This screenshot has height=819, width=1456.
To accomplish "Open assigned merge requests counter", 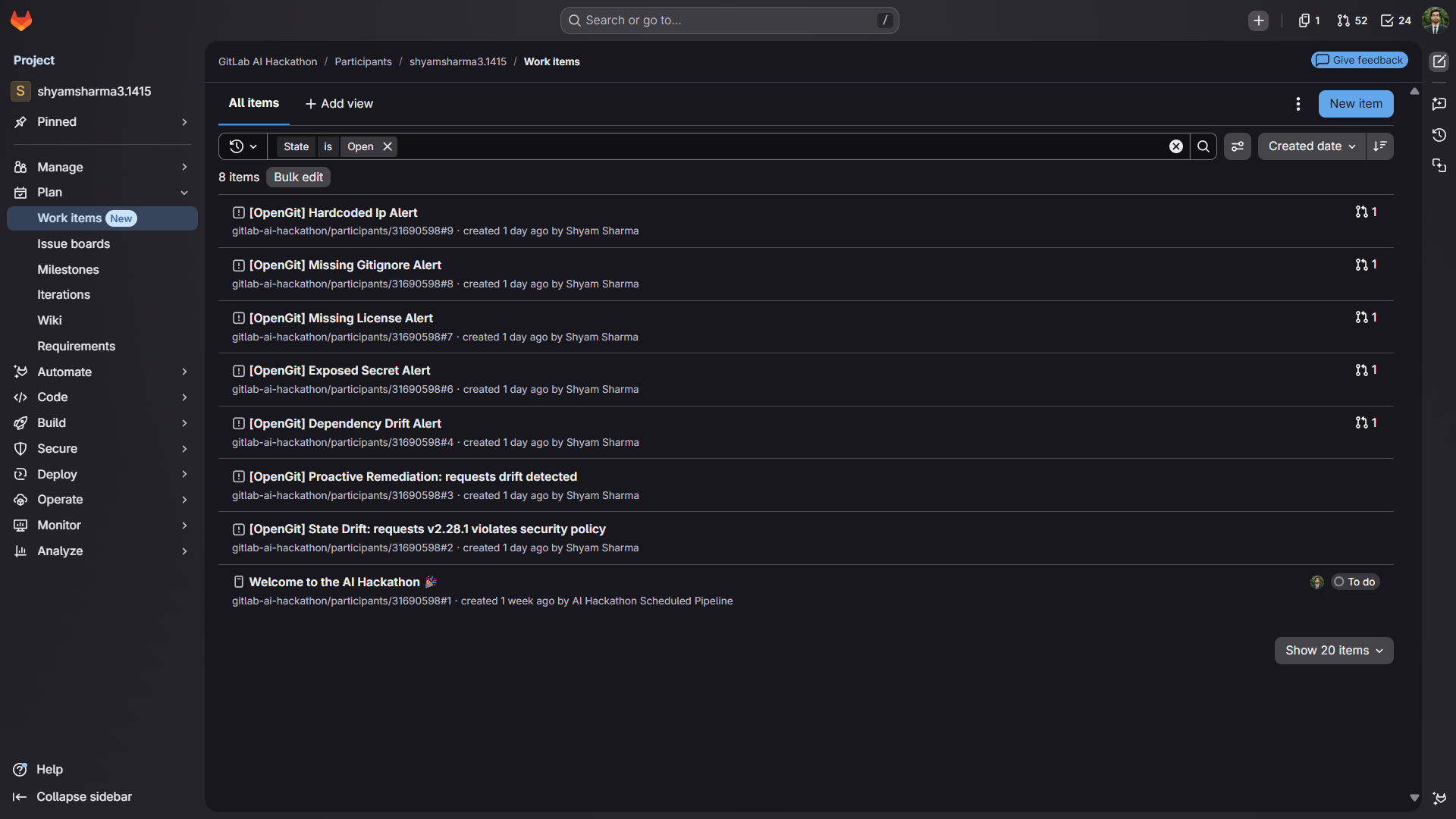I will tap(1352, 20).
